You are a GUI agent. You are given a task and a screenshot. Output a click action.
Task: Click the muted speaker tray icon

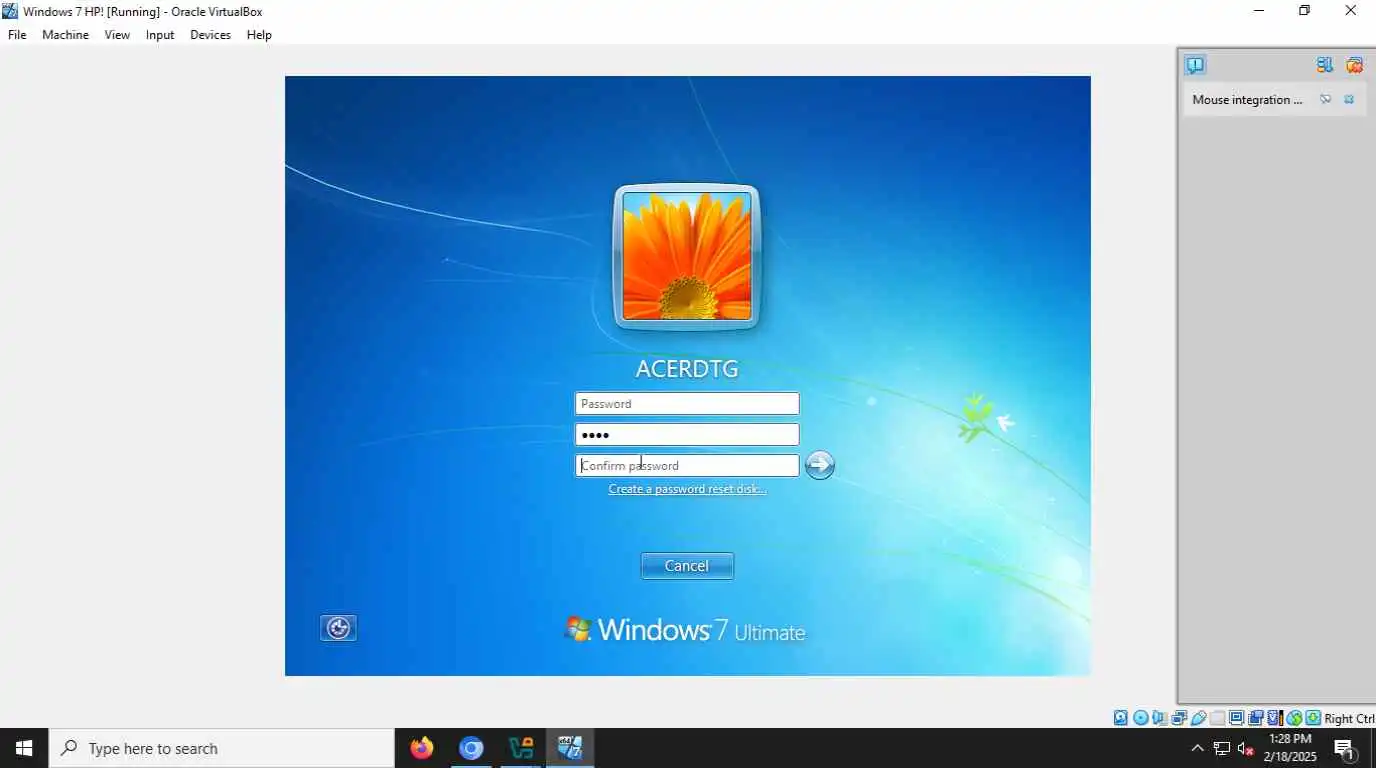pos(1246,748)
